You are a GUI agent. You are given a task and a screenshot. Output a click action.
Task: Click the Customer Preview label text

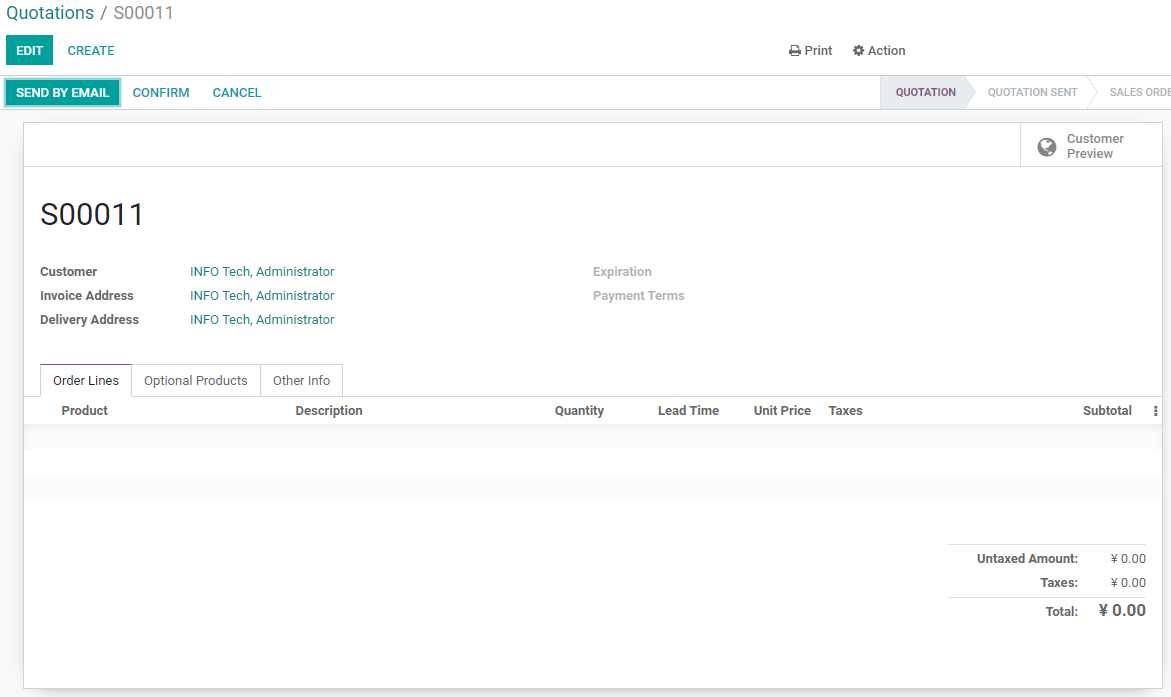click(x=1095, y=146)
